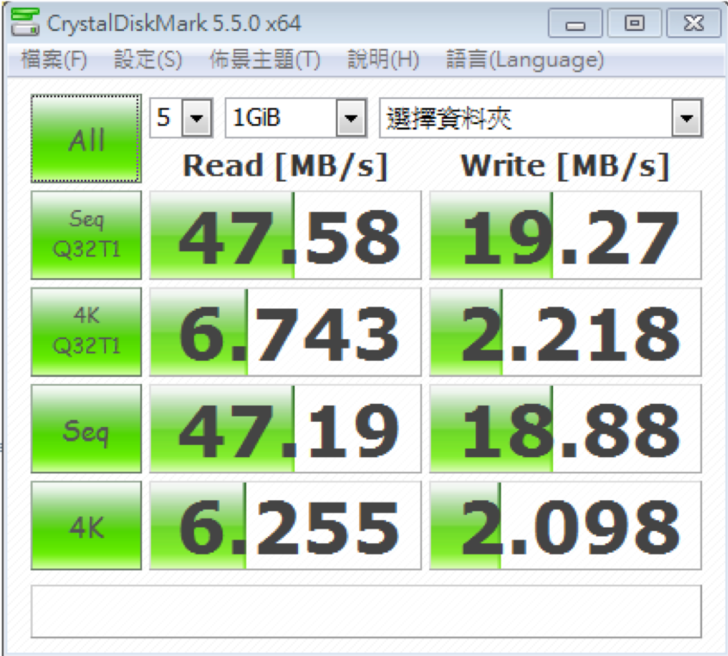Open the 檔案(F) menu
Image resolution: width=728 pixels, height=656 pixels.
pyautogui.click(x=54, y=60)
